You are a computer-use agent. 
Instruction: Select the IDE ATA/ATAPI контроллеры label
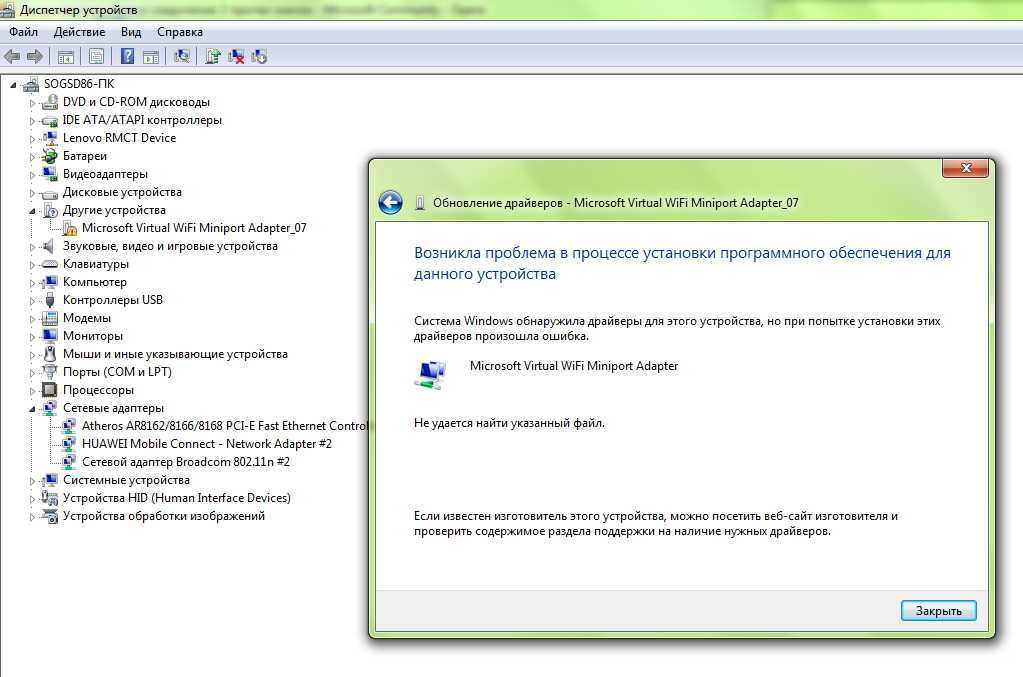[x=142, y=120]
